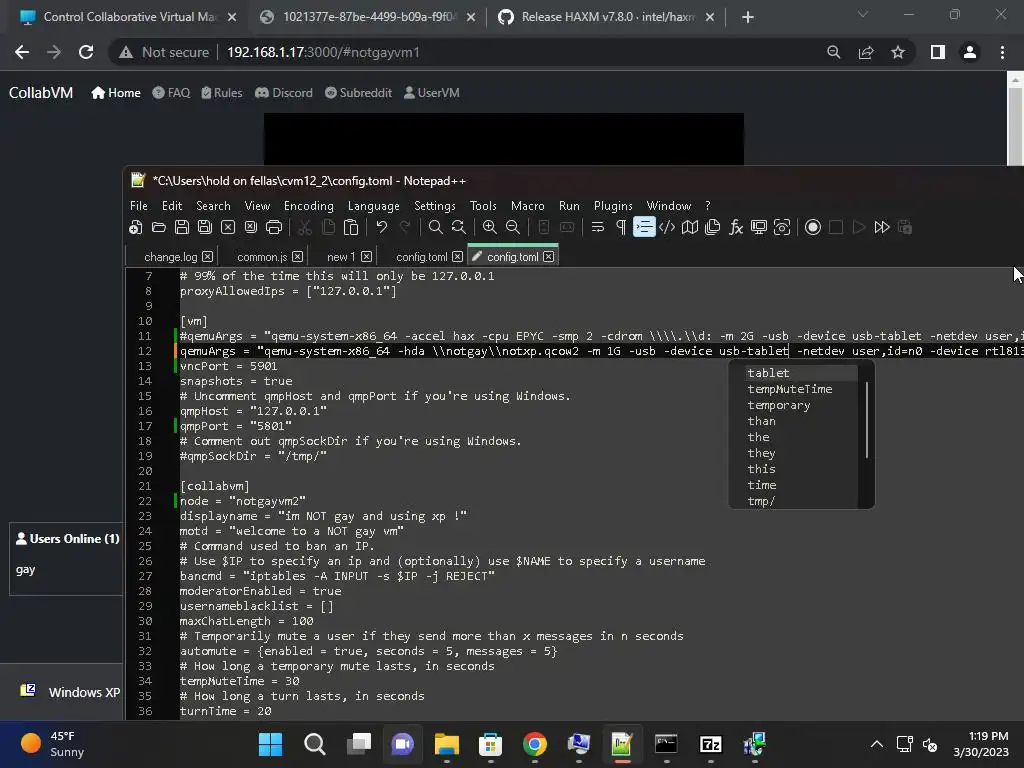Open the Subreddit link
Image resolution: width=1024 pixels, height=768 pixels.
point(359,93)
